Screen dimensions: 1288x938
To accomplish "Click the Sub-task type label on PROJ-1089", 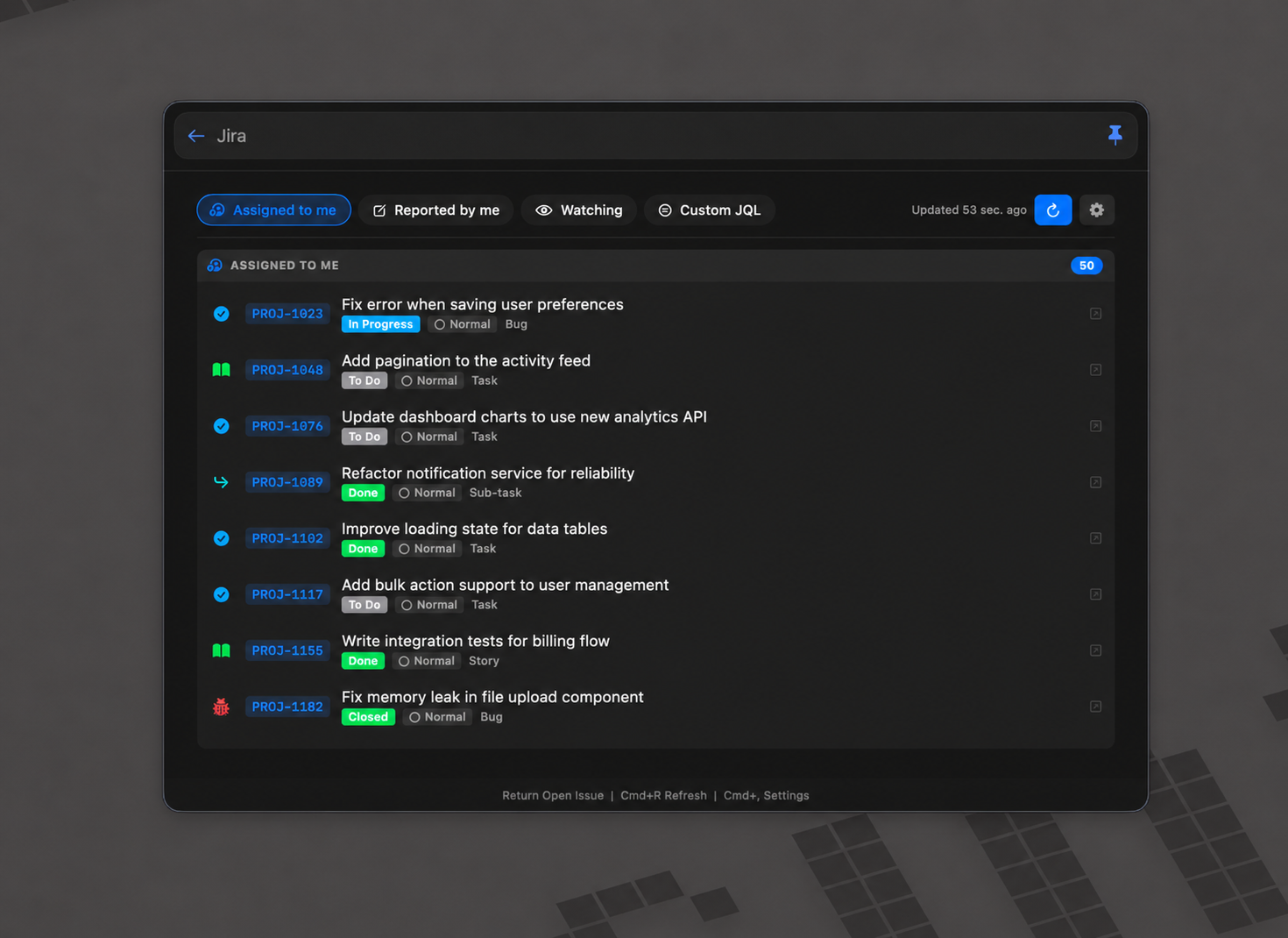I will point(495,493).
